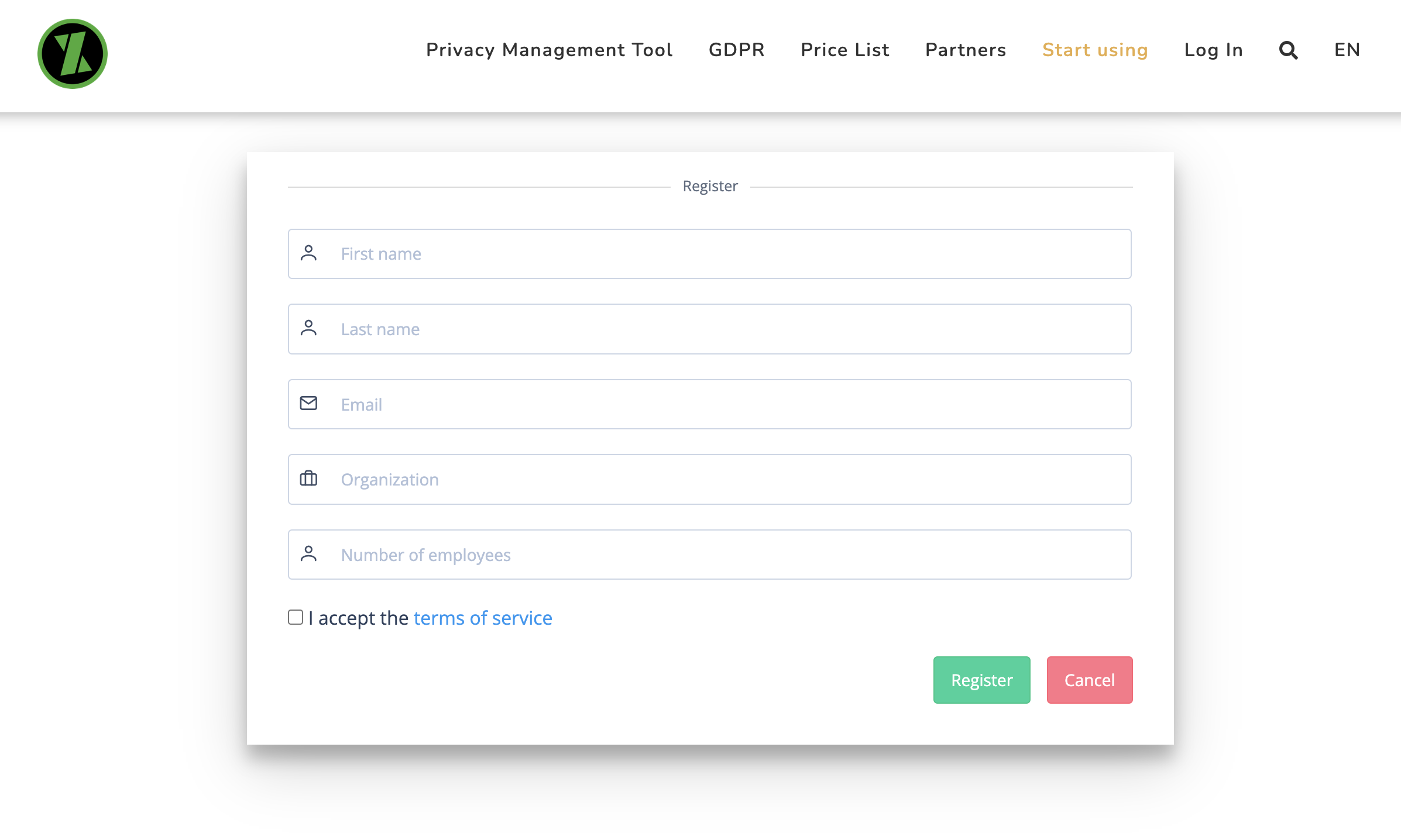Open the Price List page
Screen dimensions: 1401x840
click(844, 50)
